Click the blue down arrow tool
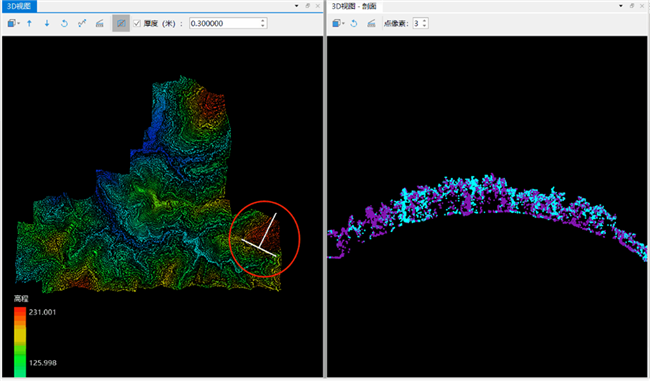650x381 pixels. click(47, 24)
